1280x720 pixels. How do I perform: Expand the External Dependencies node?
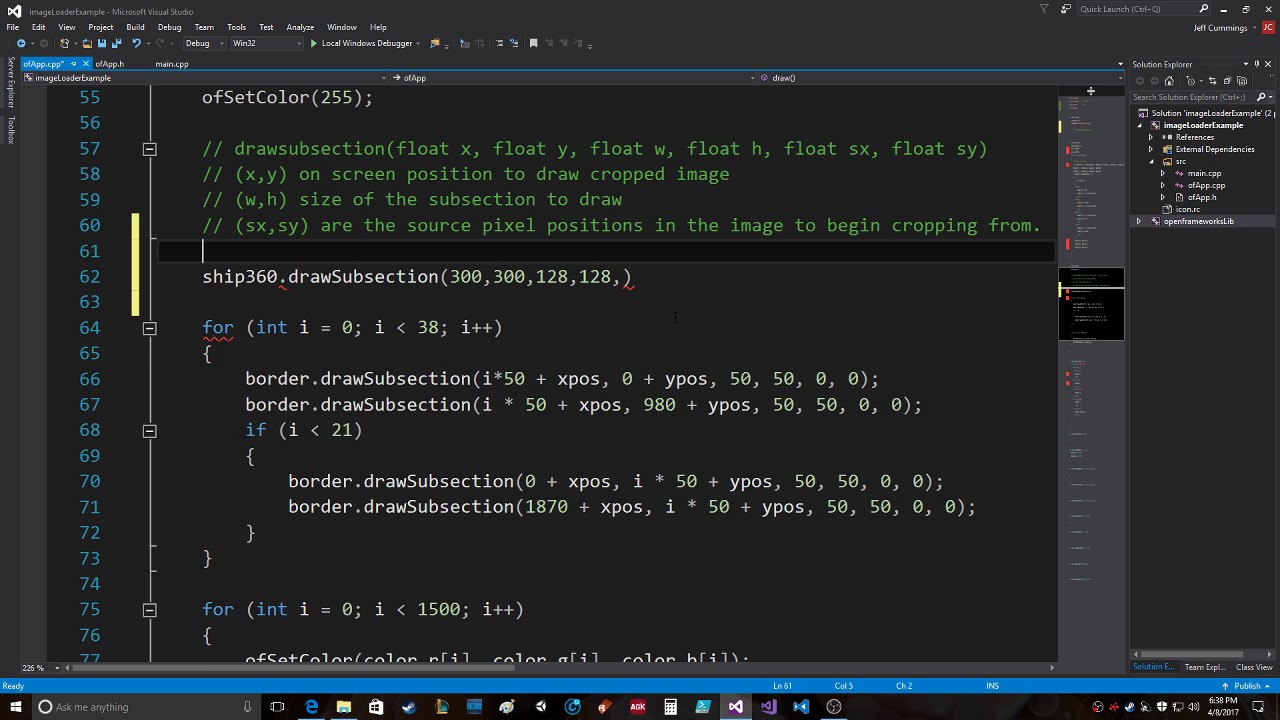point(1151,149)
